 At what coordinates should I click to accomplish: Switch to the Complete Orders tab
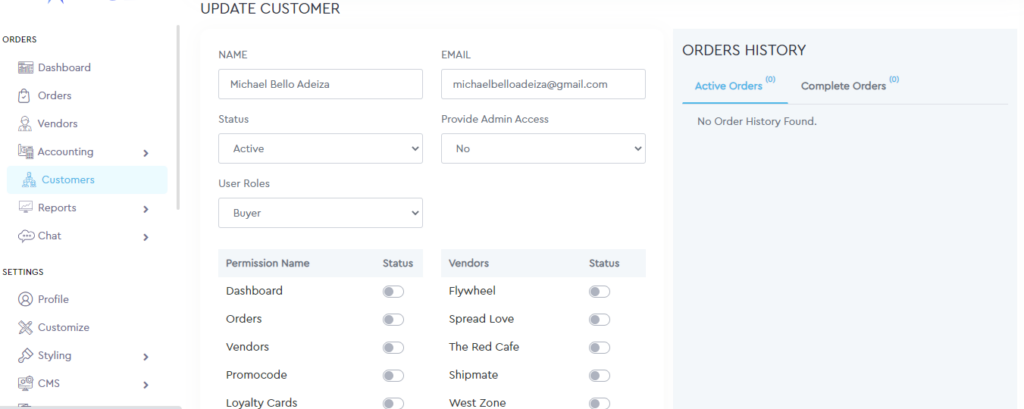[845, 86]
